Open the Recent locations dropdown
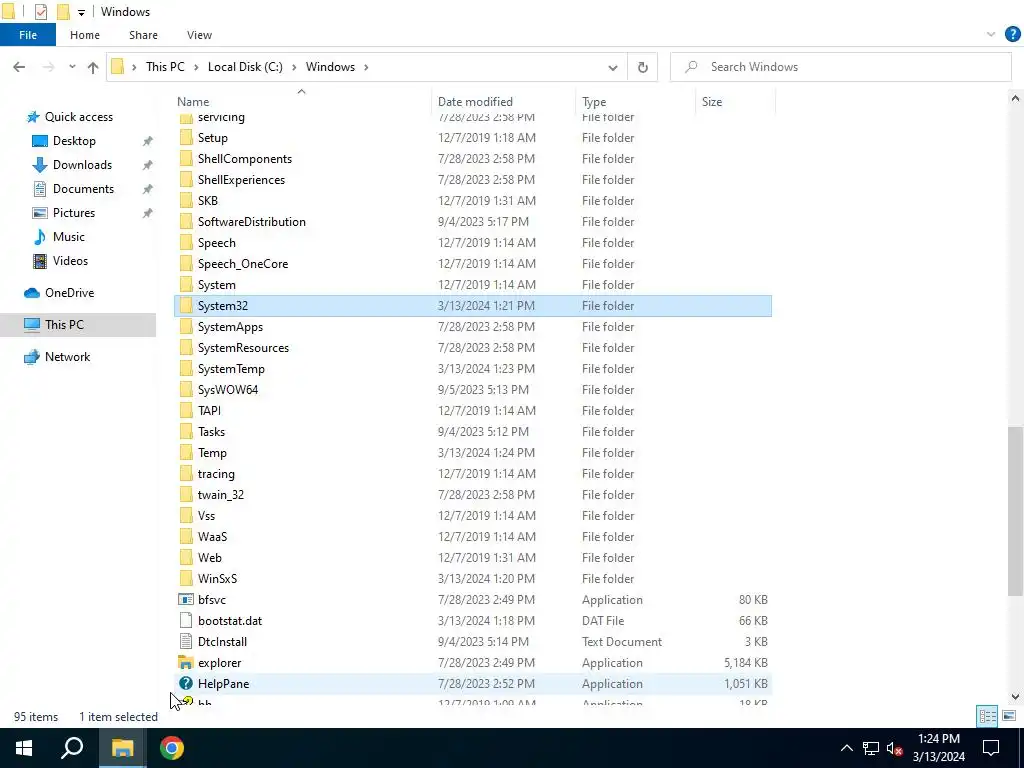Viewport: 1024px width, 768px height. click(x=72, y=67)
